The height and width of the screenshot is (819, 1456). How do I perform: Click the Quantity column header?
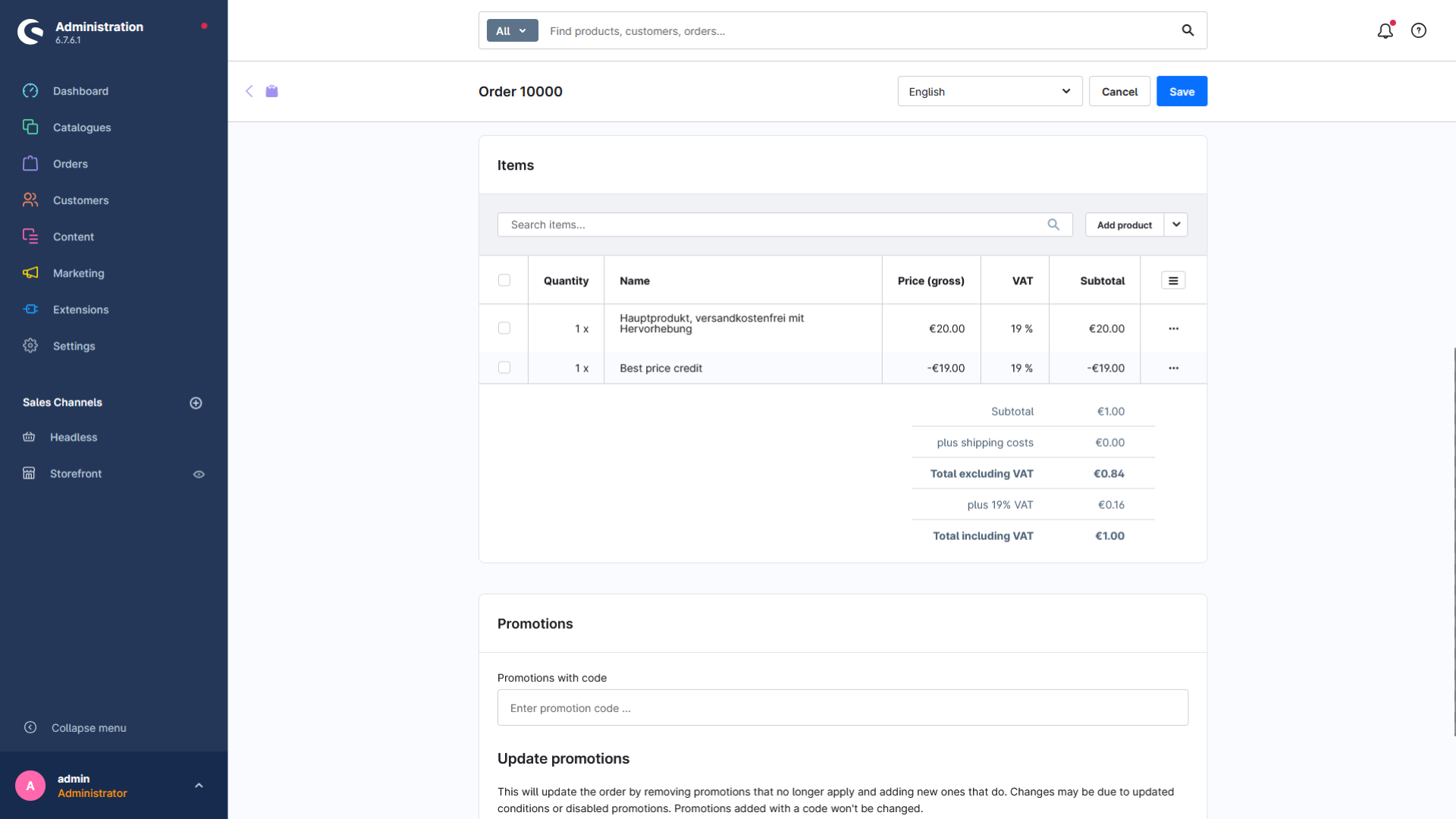pyautogui.click(x=566, y=281)
